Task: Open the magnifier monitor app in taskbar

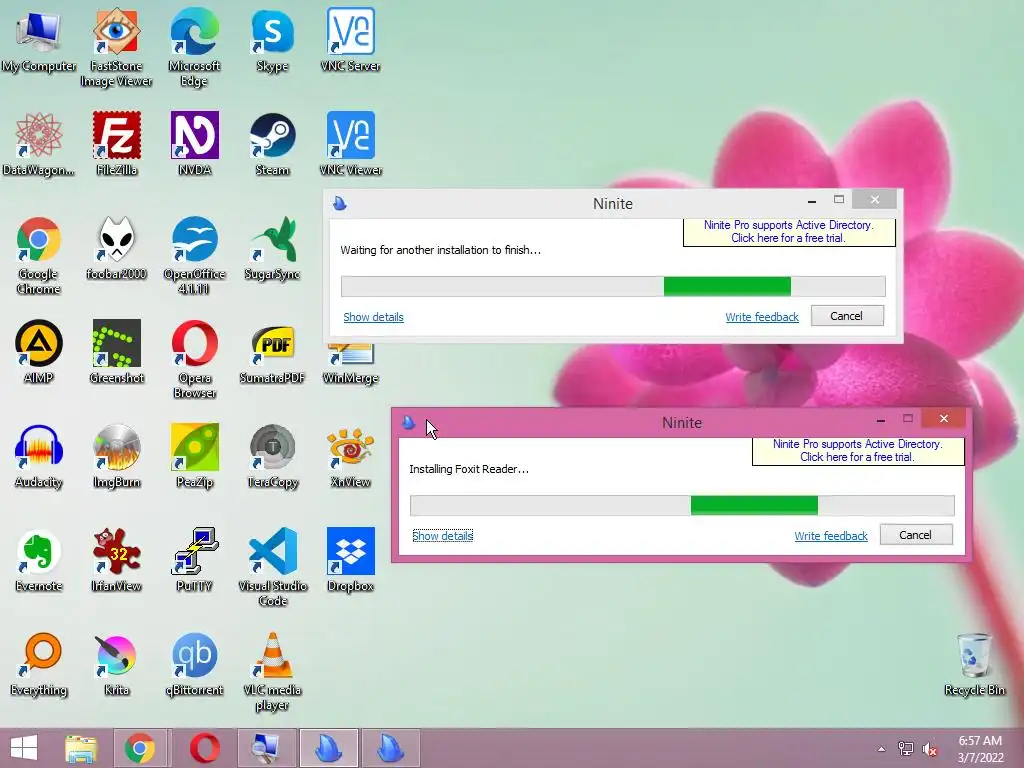Action: pos(266,748)
